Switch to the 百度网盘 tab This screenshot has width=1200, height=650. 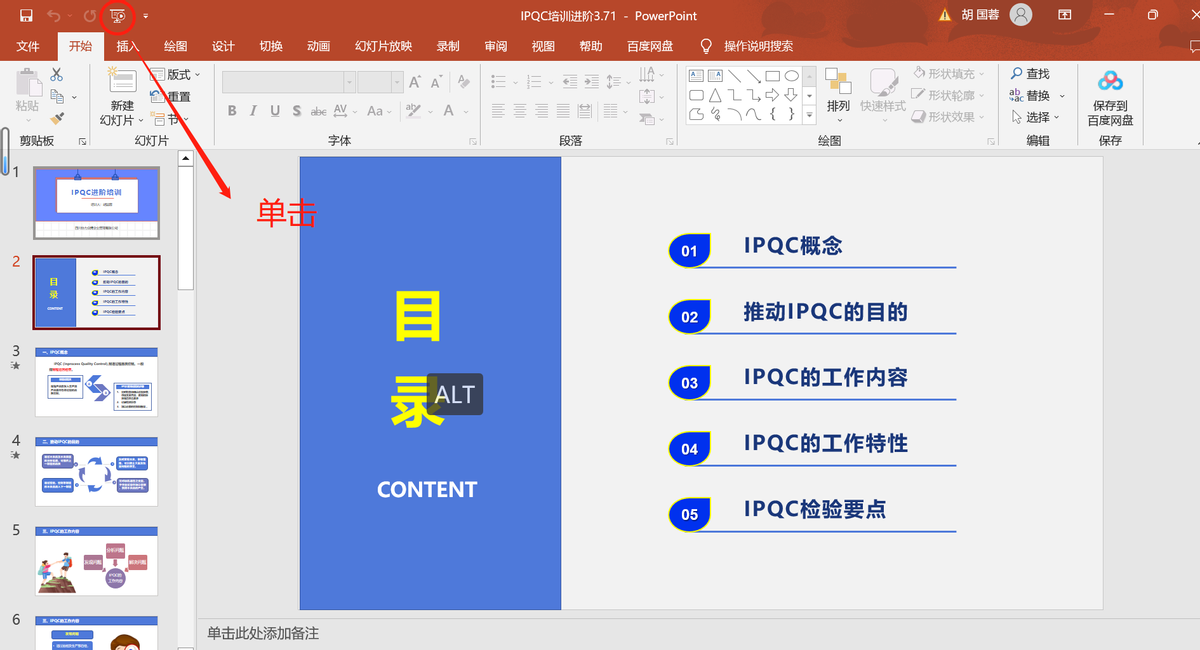(650, 46)
